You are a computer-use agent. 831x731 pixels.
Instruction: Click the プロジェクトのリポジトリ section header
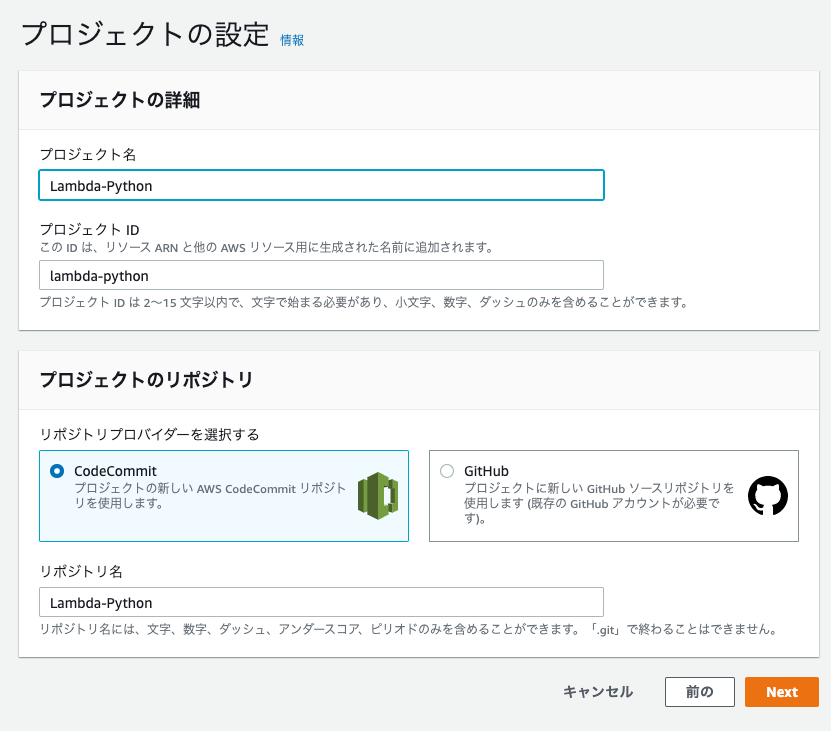click(146, 380)
